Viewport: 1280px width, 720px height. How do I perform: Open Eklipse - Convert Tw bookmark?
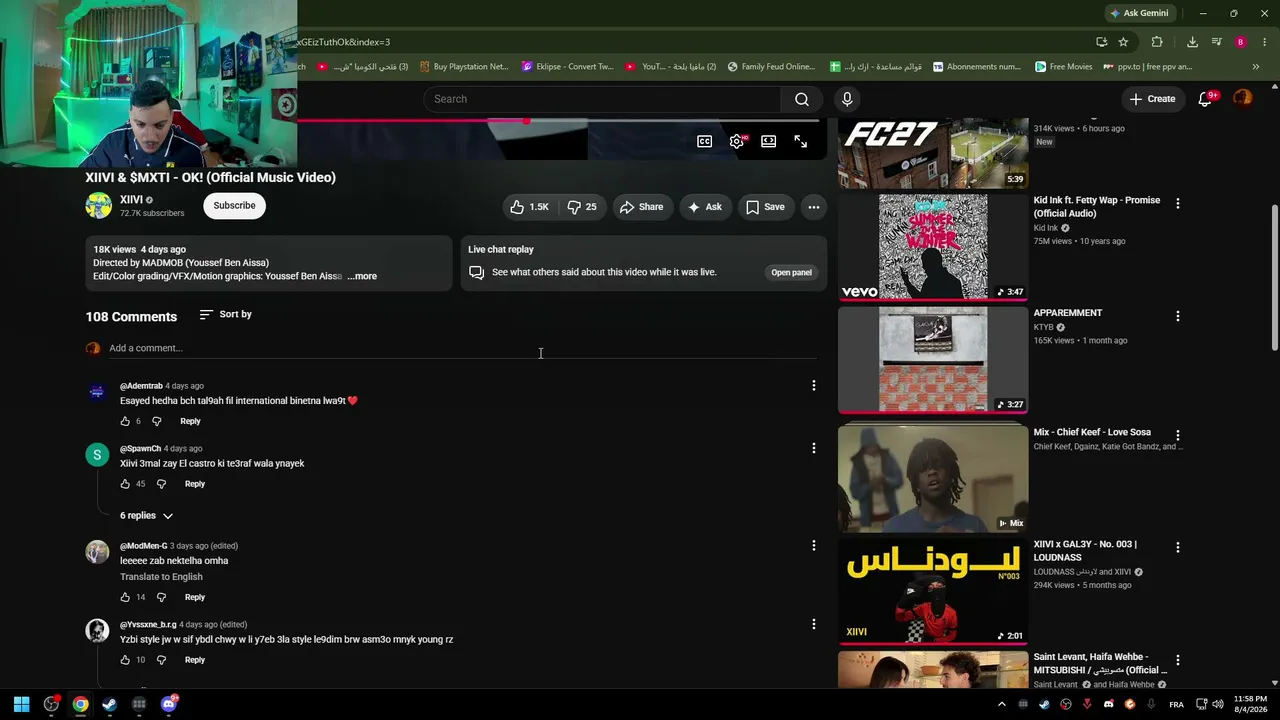point(567,67)
